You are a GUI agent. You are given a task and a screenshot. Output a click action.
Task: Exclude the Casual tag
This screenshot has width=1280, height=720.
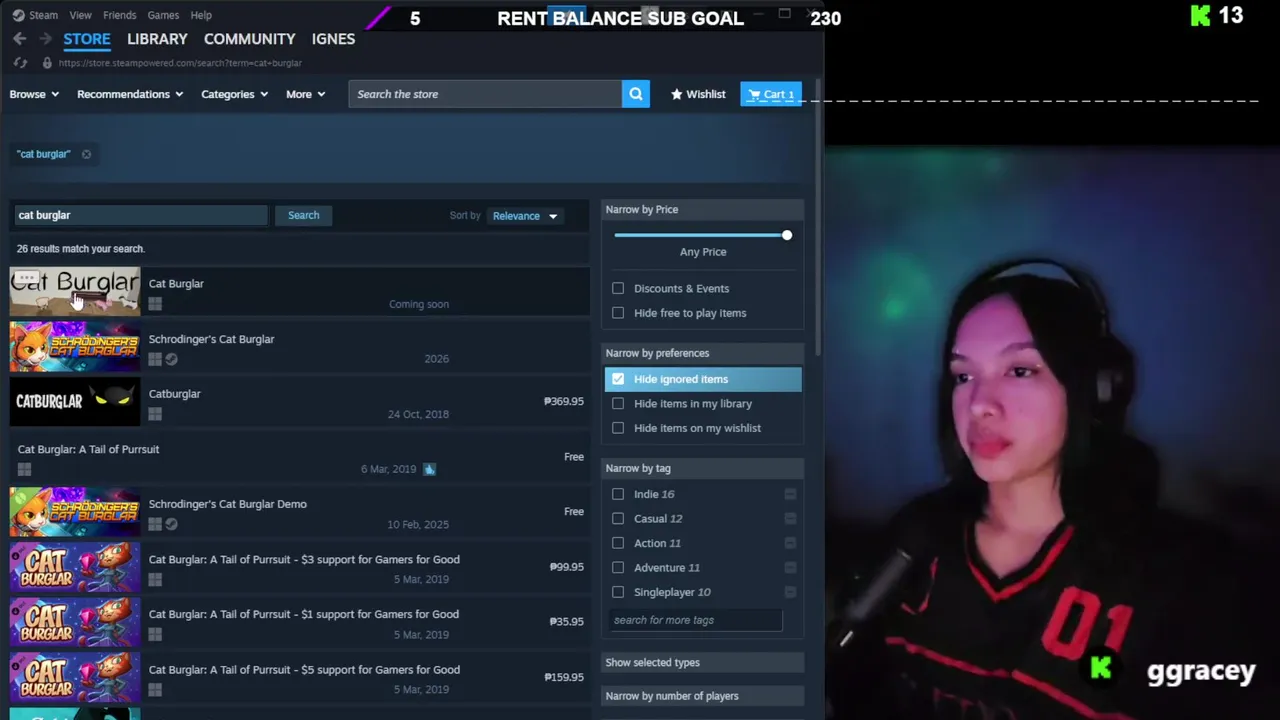click(x=790, y=519)
